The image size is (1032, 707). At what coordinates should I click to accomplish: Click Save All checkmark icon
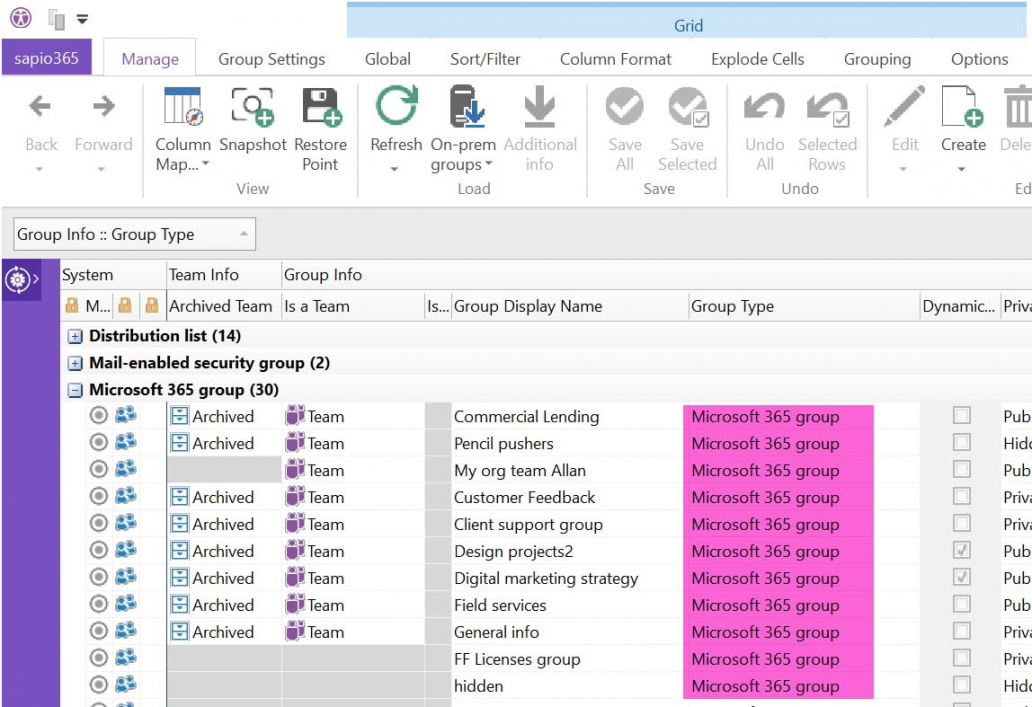tap(625, 106)
